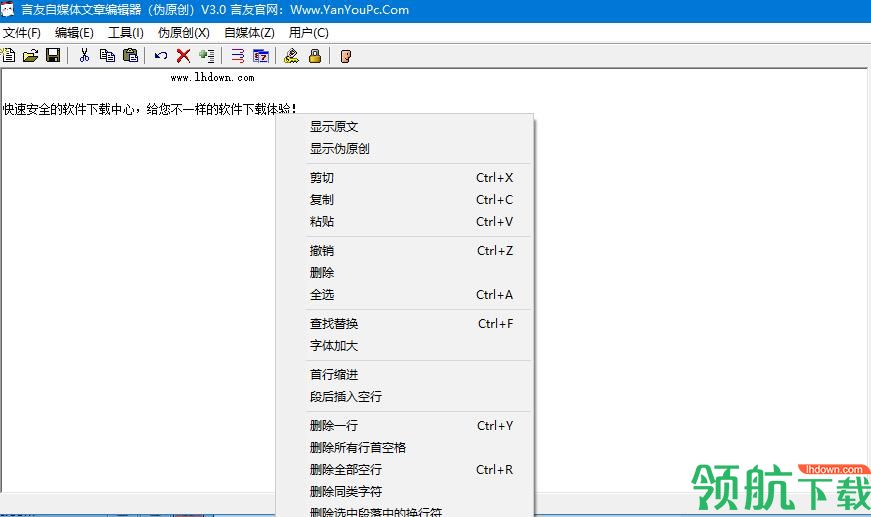The height and width of the screenshot is (517, 871).
Task: Click the green plus insert-line icon
Action: pos(207,56)
